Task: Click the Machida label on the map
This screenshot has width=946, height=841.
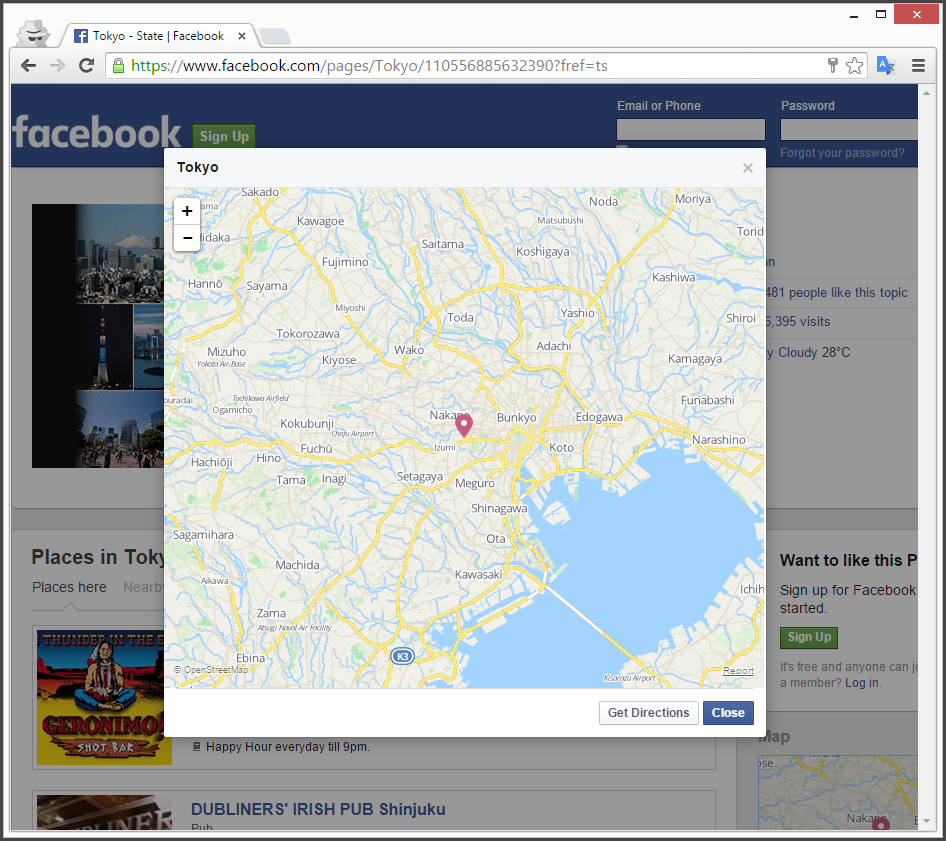Action: tap(297, 565)
